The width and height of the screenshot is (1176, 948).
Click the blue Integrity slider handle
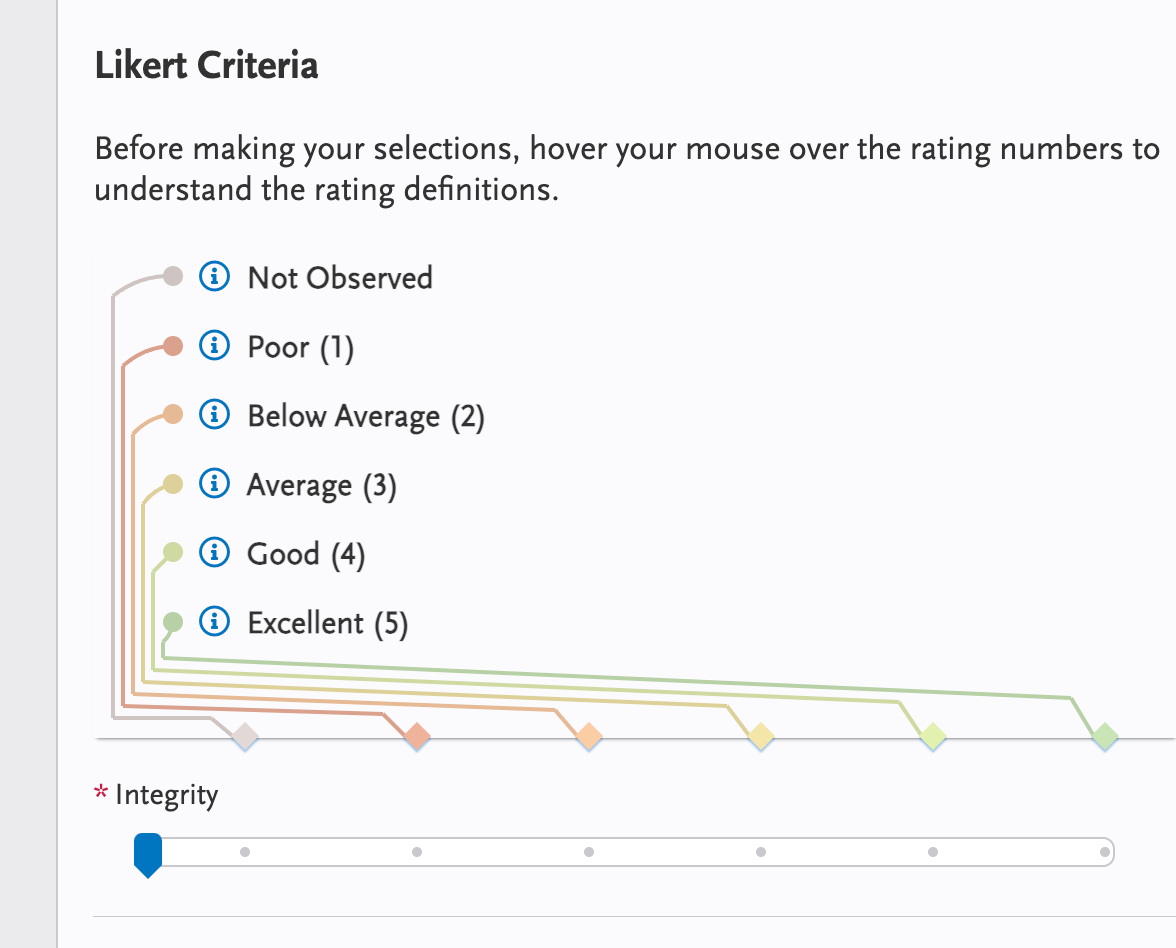click(148, 854)
